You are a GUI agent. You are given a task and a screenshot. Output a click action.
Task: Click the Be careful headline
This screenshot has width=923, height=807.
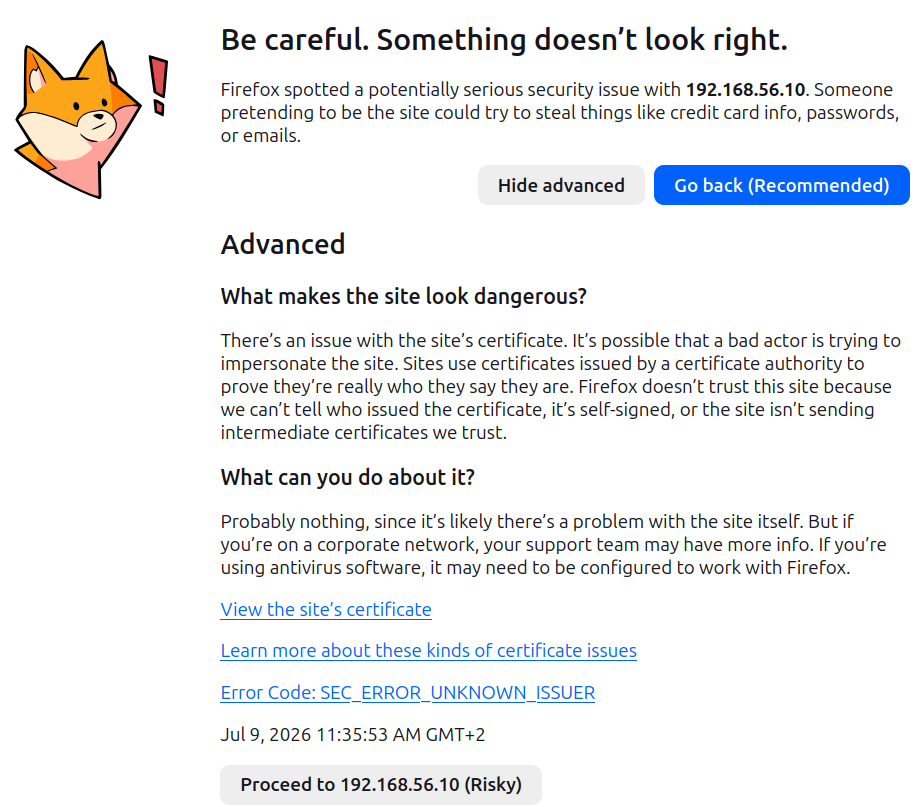pos(504,40)
